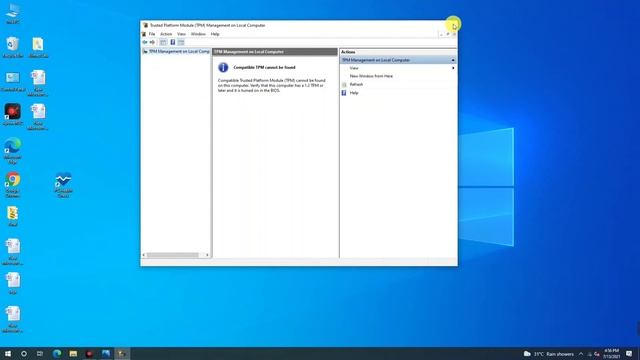640x360 pixels.
Task: Click the Refresh action
Action: click(x=356, y=84)
